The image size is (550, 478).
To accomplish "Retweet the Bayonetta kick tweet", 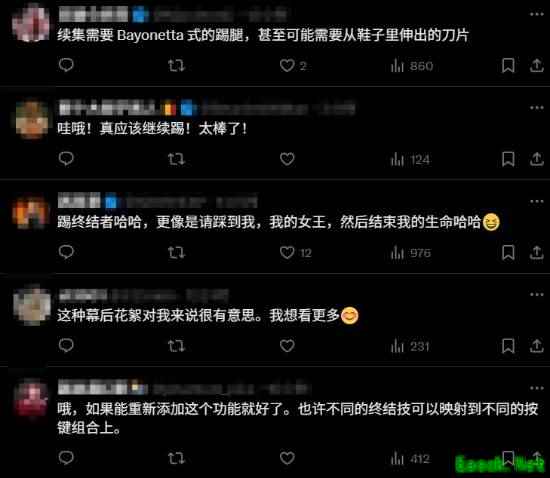I will [x=176, y=66].
